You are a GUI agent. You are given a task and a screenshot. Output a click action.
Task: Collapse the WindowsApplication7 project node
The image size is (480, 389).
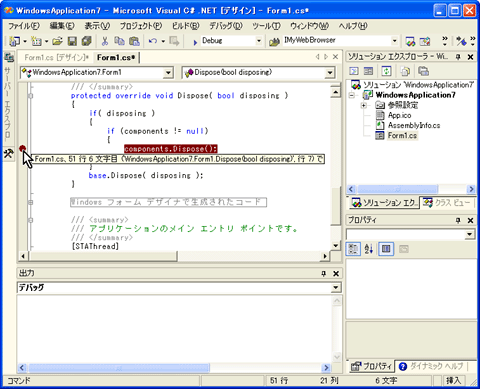[x=352, y=95]
